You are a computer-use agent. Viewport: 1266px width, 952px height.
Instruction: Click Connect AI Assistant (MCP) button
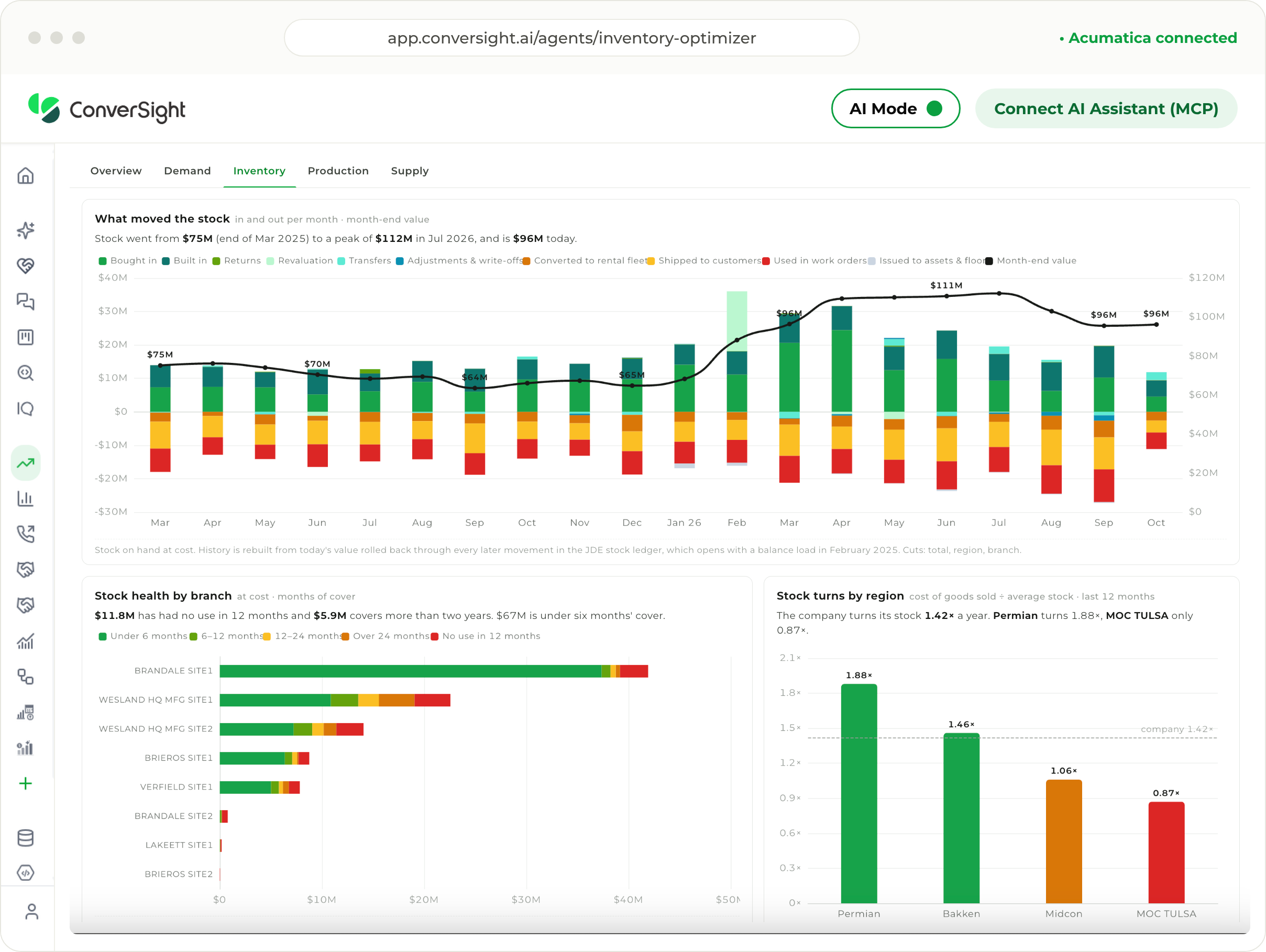tap(1106, 109)
